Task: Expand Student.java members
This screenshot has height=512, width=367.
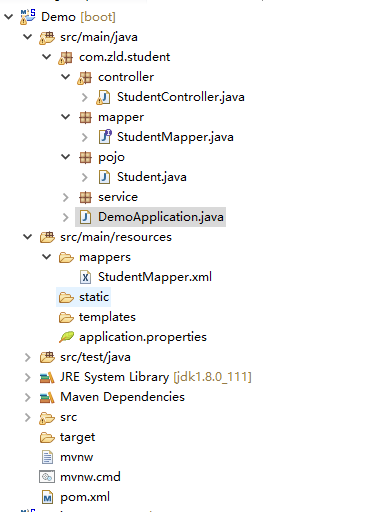Action: click(85, 177)
